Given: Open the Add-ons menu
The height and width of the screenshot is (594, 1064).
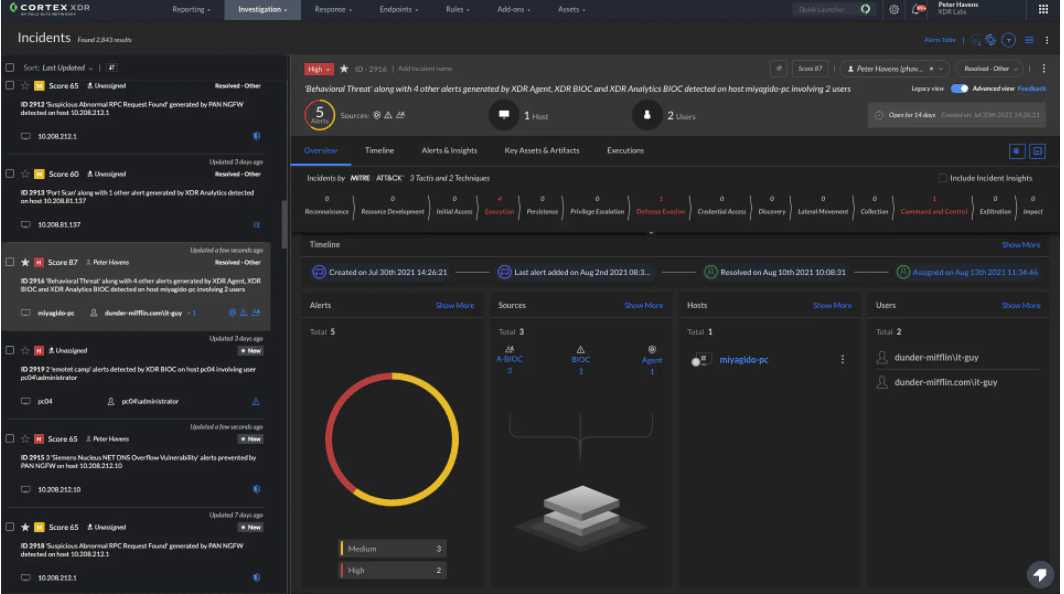Looking at the screenshot, I should click(x=514, y=10).
